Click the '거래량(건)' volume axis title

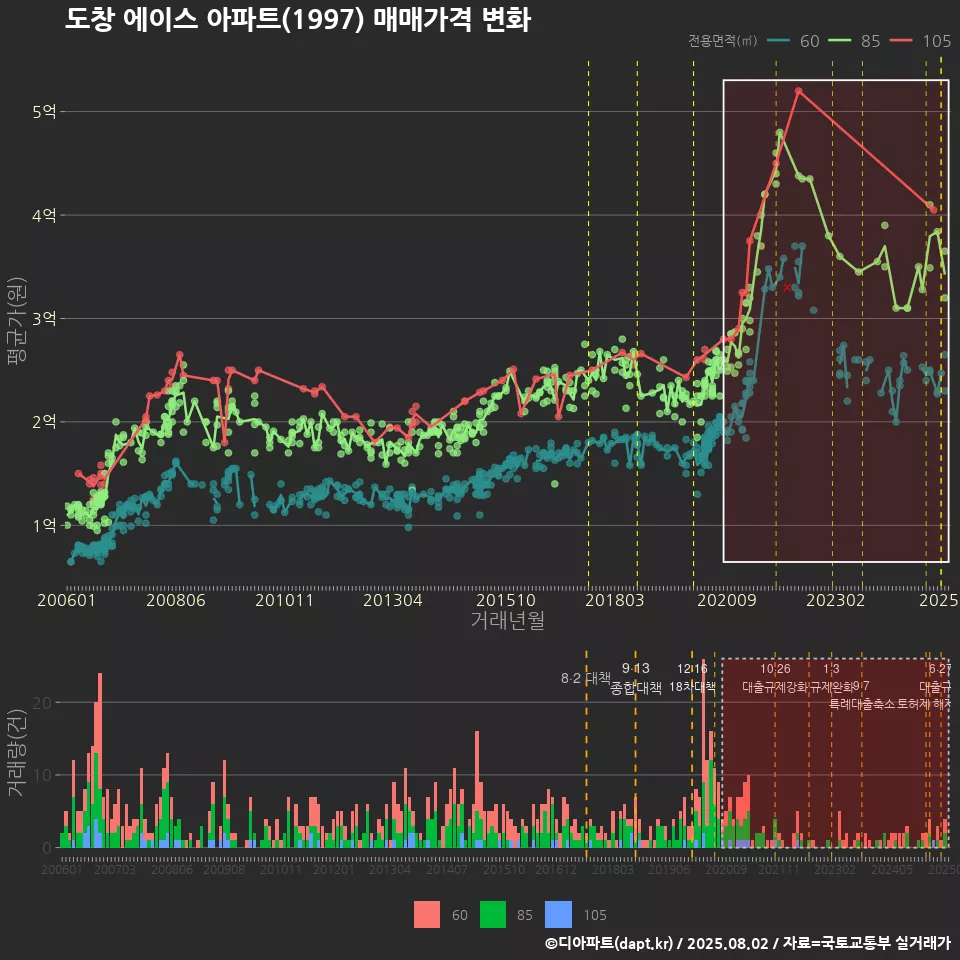[x=17, y=754]
